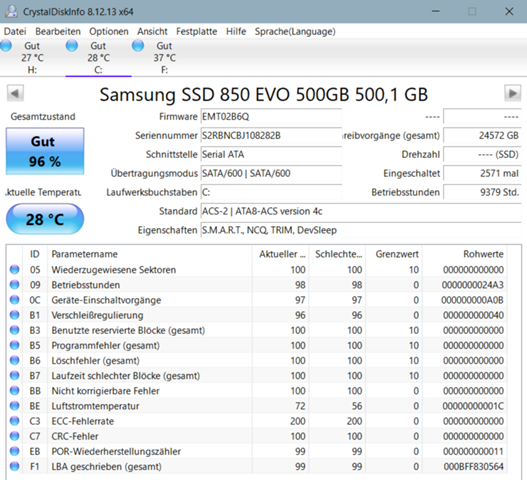The width and height of the screenshot is (527, 480).
Task: Click status orb of Laufzeit schlechter Blöcke row
Action: pos(14,375)
